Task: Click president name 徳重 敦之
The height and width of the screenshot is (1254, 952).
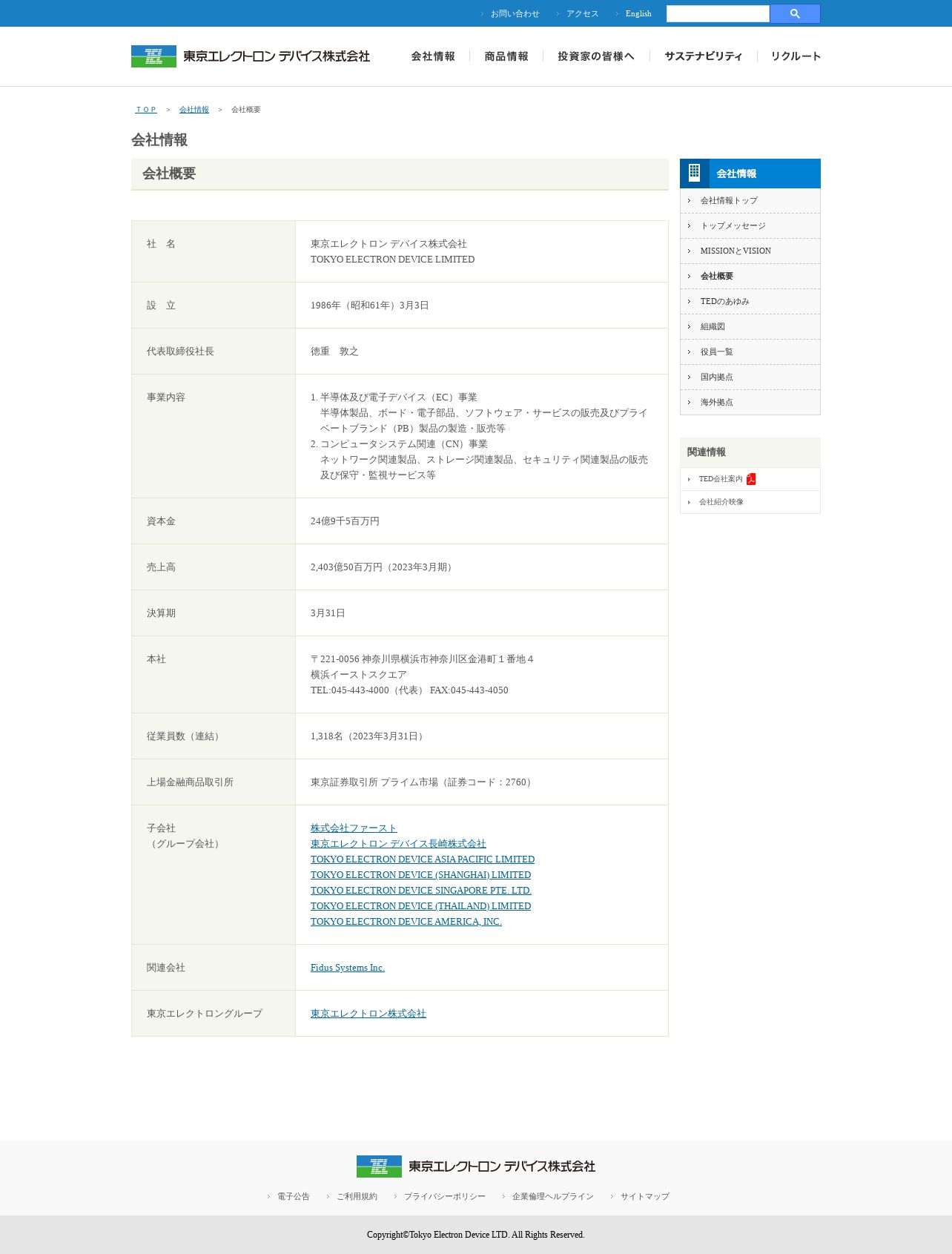Action: [334, 352]
